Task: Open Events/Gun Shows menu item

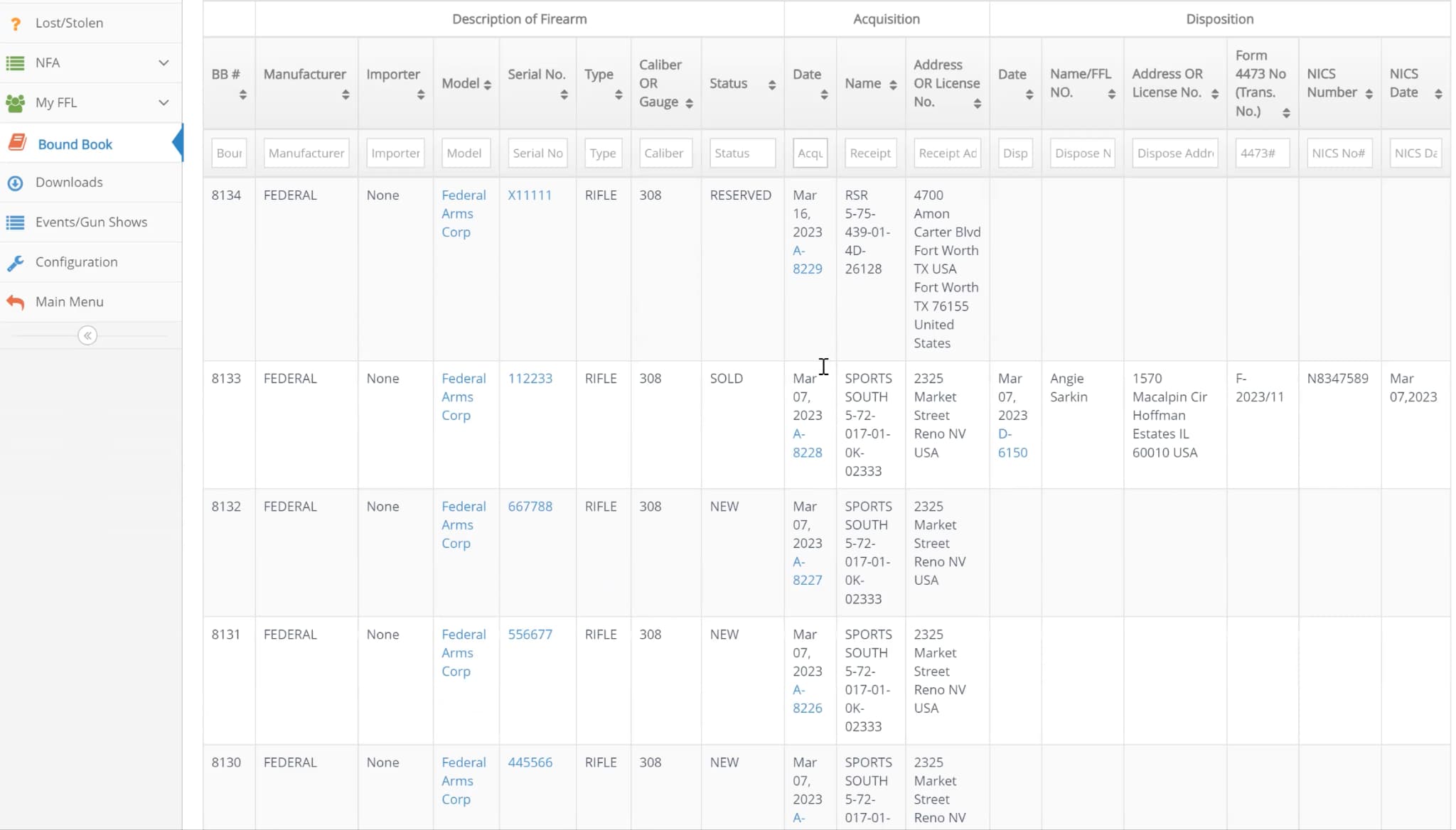Action: coord(91,222)
